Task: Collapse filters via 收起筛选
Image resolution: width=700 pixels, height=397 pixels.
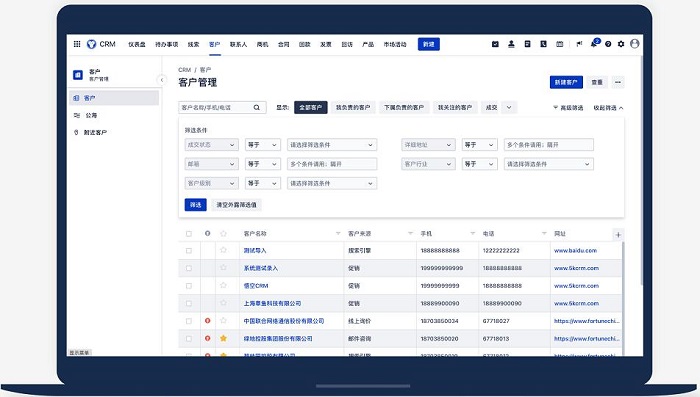Action: point(608,108)
